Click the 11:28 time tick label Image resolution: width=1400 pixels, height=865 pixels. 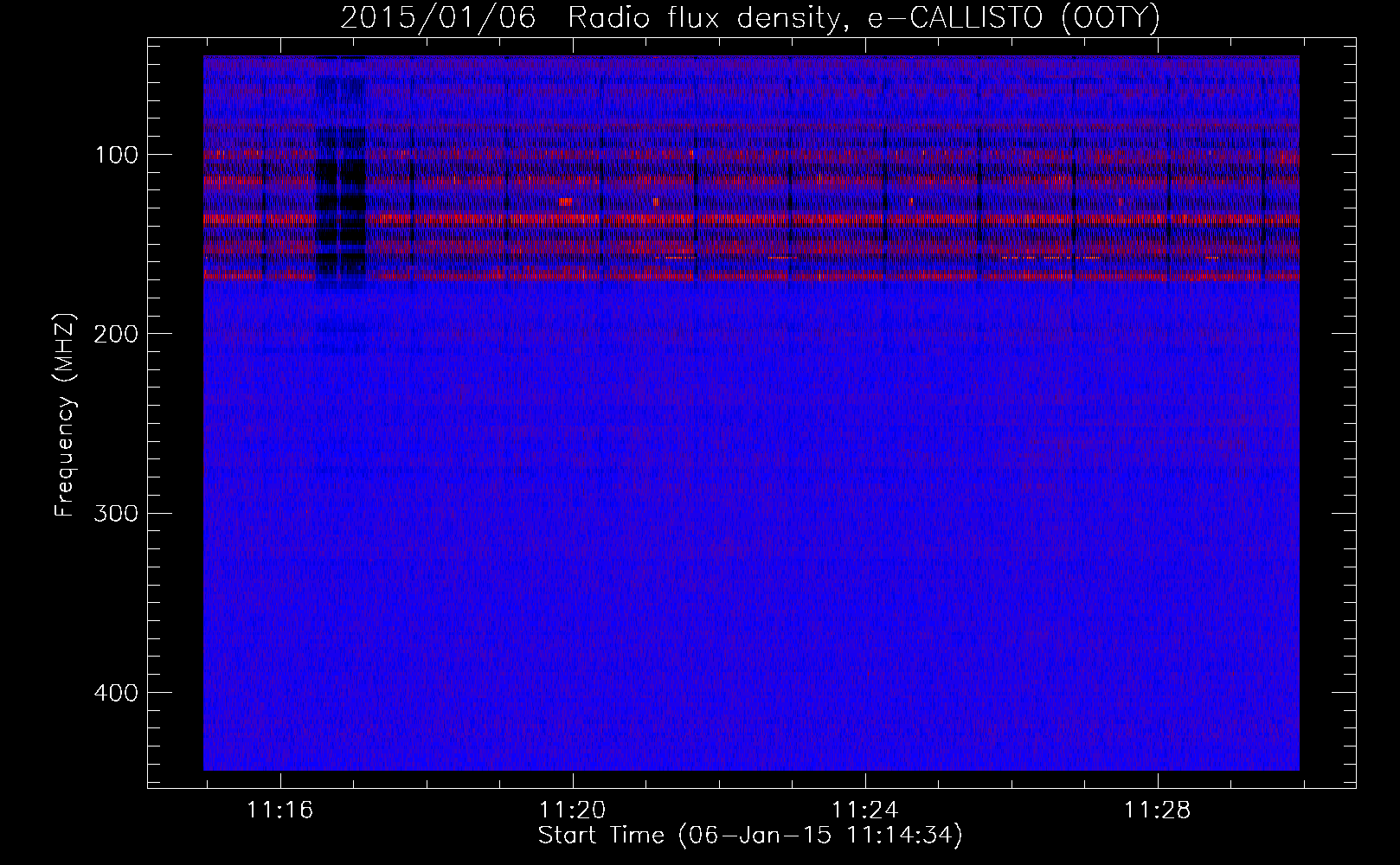click(x=1158, y=811)
